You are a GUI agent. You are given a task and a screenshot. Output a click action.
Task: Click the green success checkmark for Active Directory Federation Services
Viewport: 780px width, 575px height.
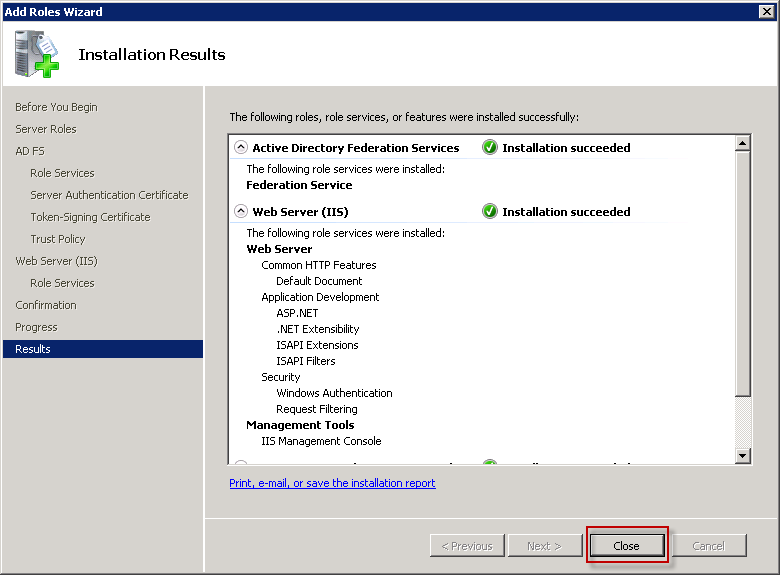pos(489,147)
